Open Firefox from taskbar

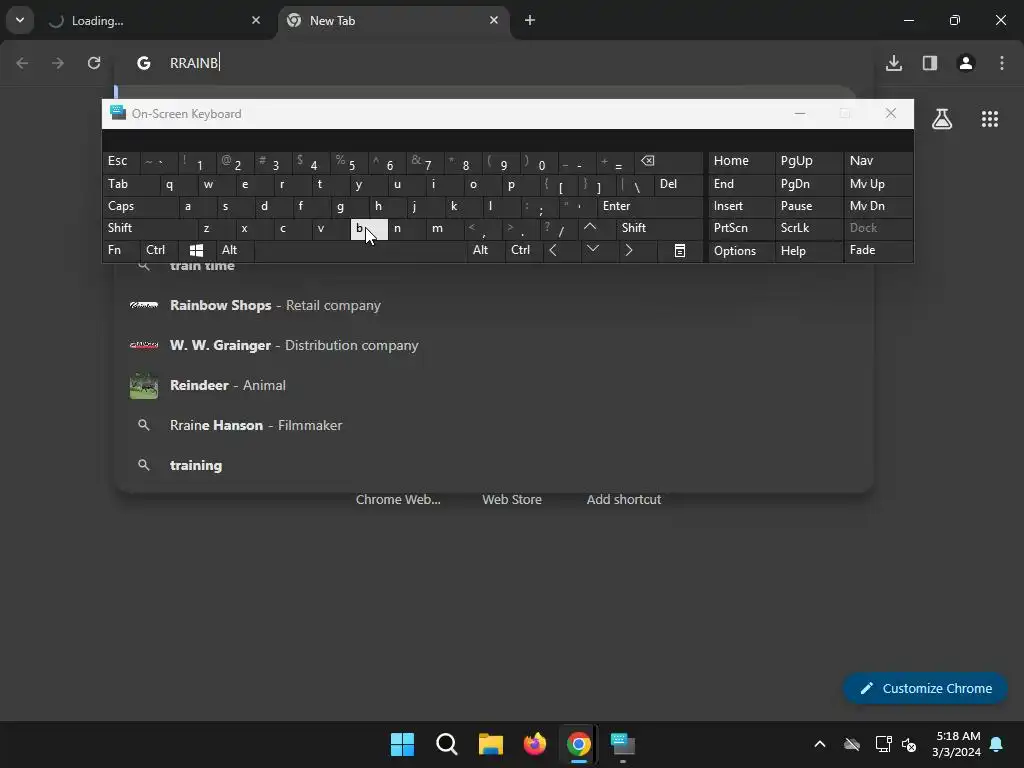click(535, 744)
